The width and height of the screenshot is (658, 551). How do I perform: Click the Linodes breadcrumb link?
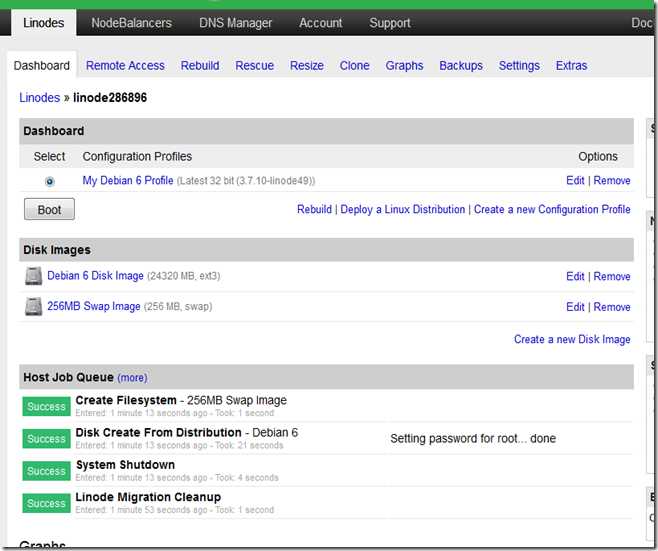click(40, 97)
